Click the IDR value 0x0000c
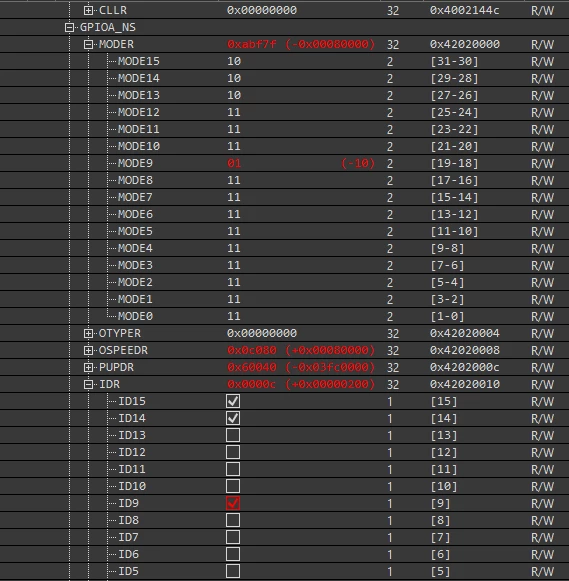Image resolution: width=569 pixels, height=581 pixels. pos(252,385)
